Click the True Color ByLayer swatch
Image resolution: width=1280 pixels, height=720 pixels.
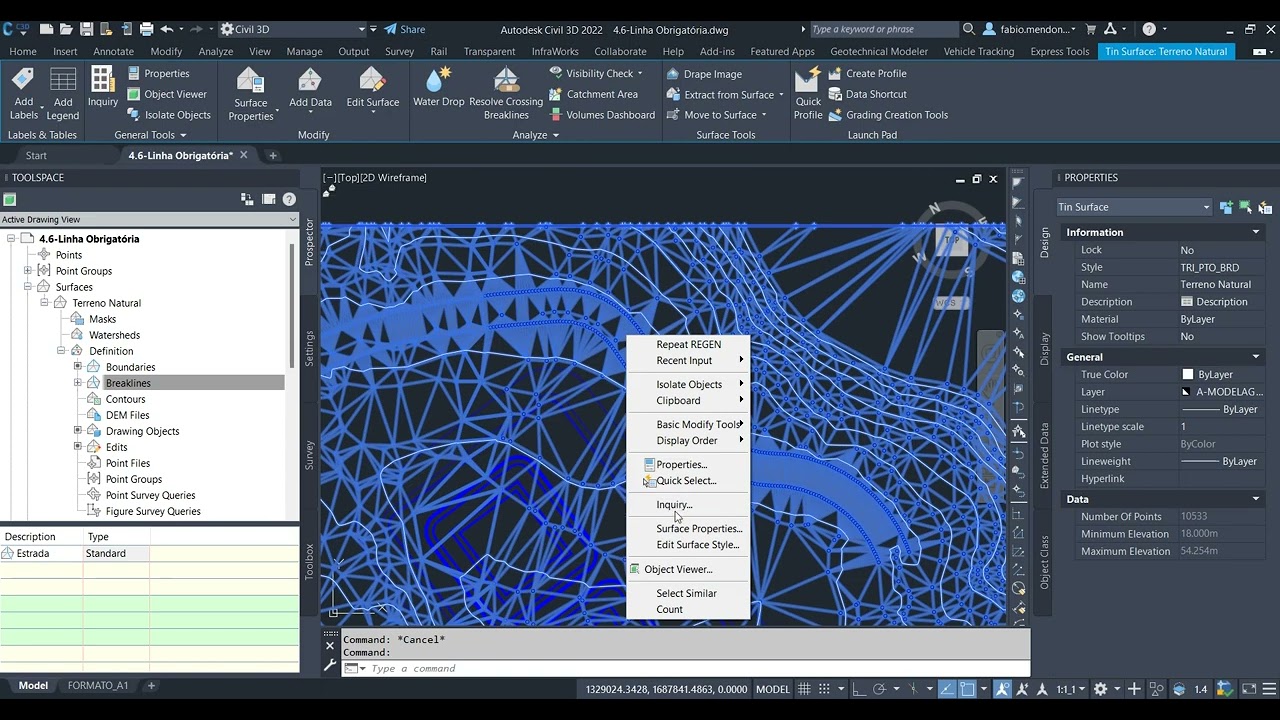[1188, 374]
